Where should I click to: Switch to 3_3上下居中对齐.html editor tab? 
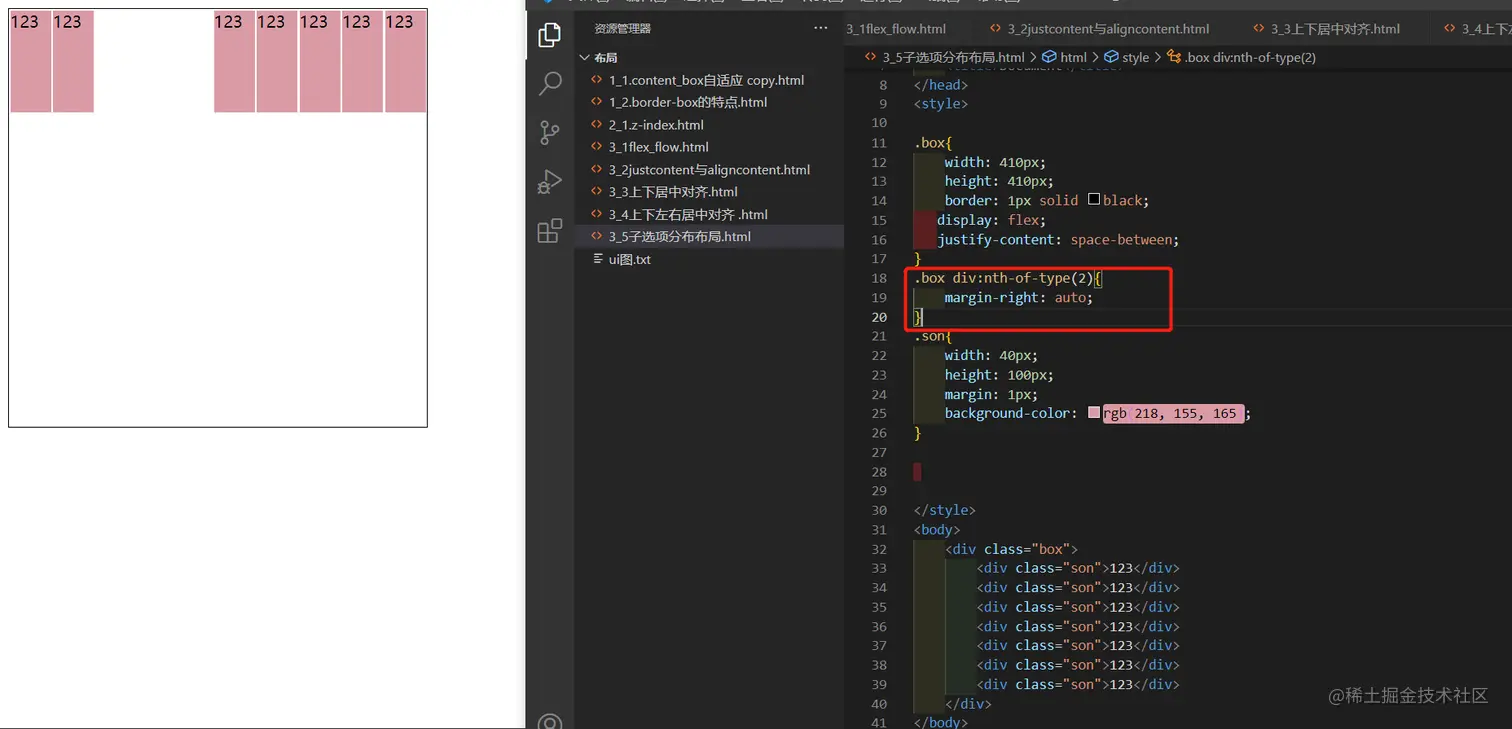point(1335,29)
